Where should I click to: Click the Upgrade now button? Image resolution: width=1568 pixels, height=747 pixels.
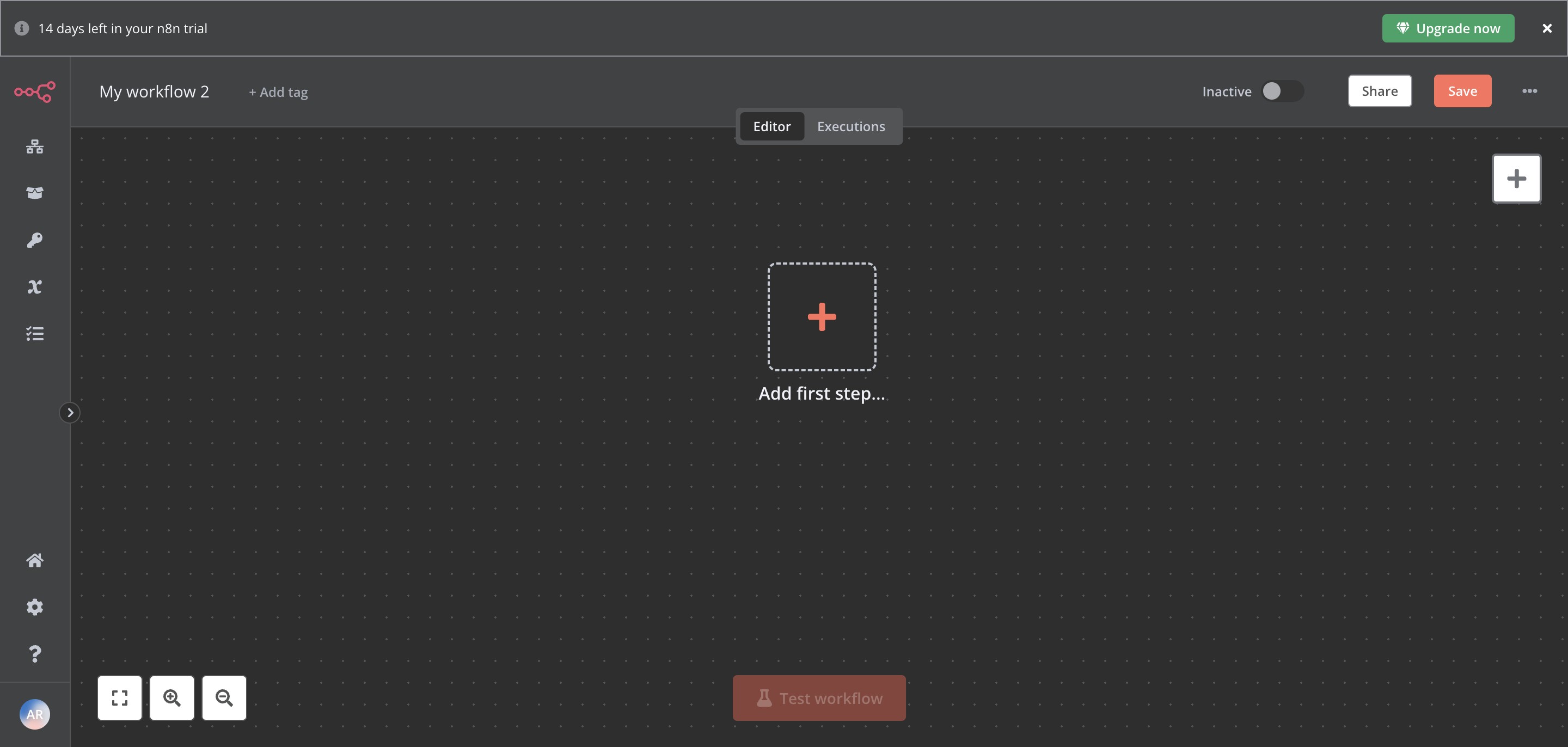point(1448,29)
